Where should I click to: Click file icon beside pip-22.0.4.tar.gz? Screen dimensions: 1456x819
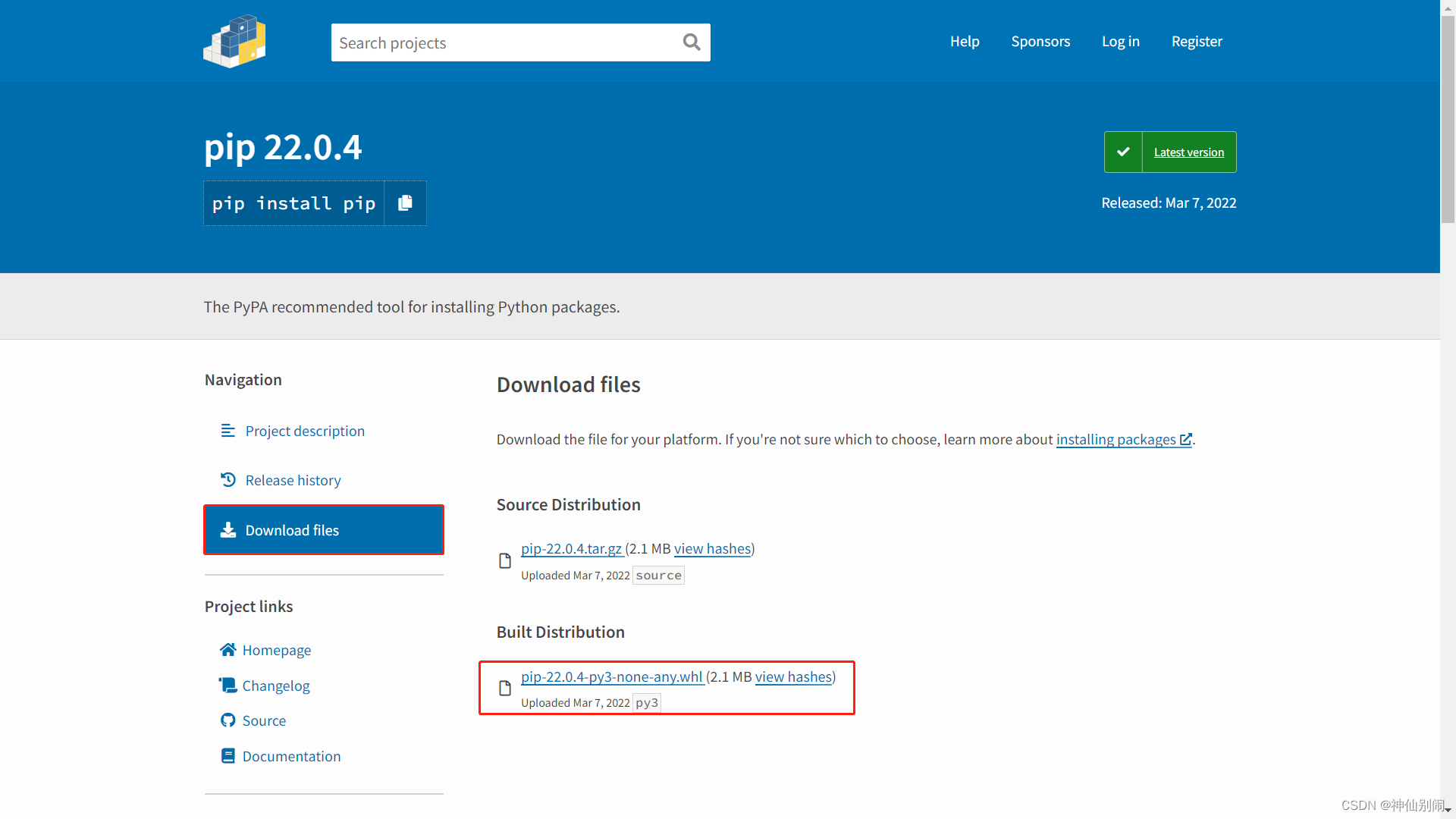click(505, 561)
